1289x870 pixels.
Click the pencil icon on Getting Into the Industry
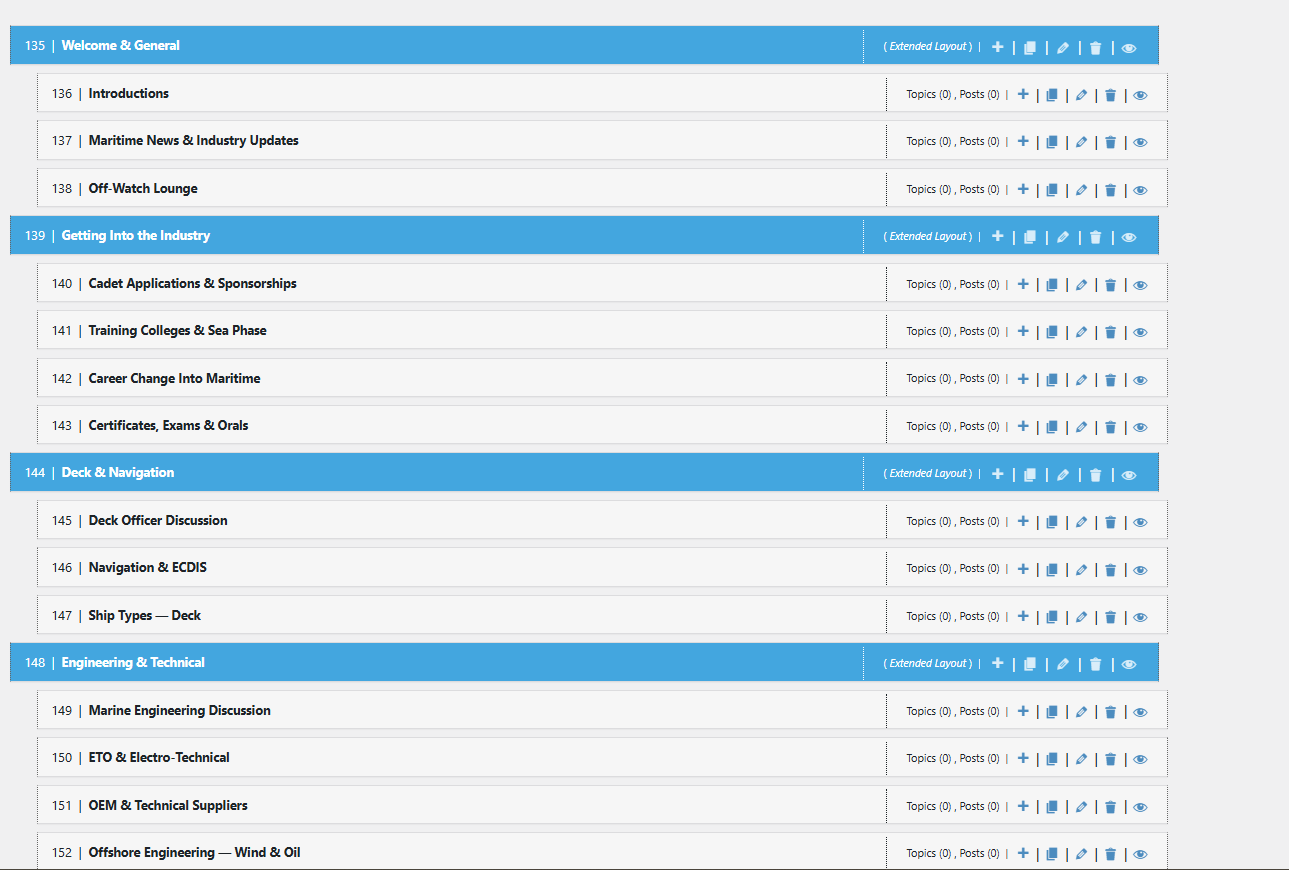1062,237
